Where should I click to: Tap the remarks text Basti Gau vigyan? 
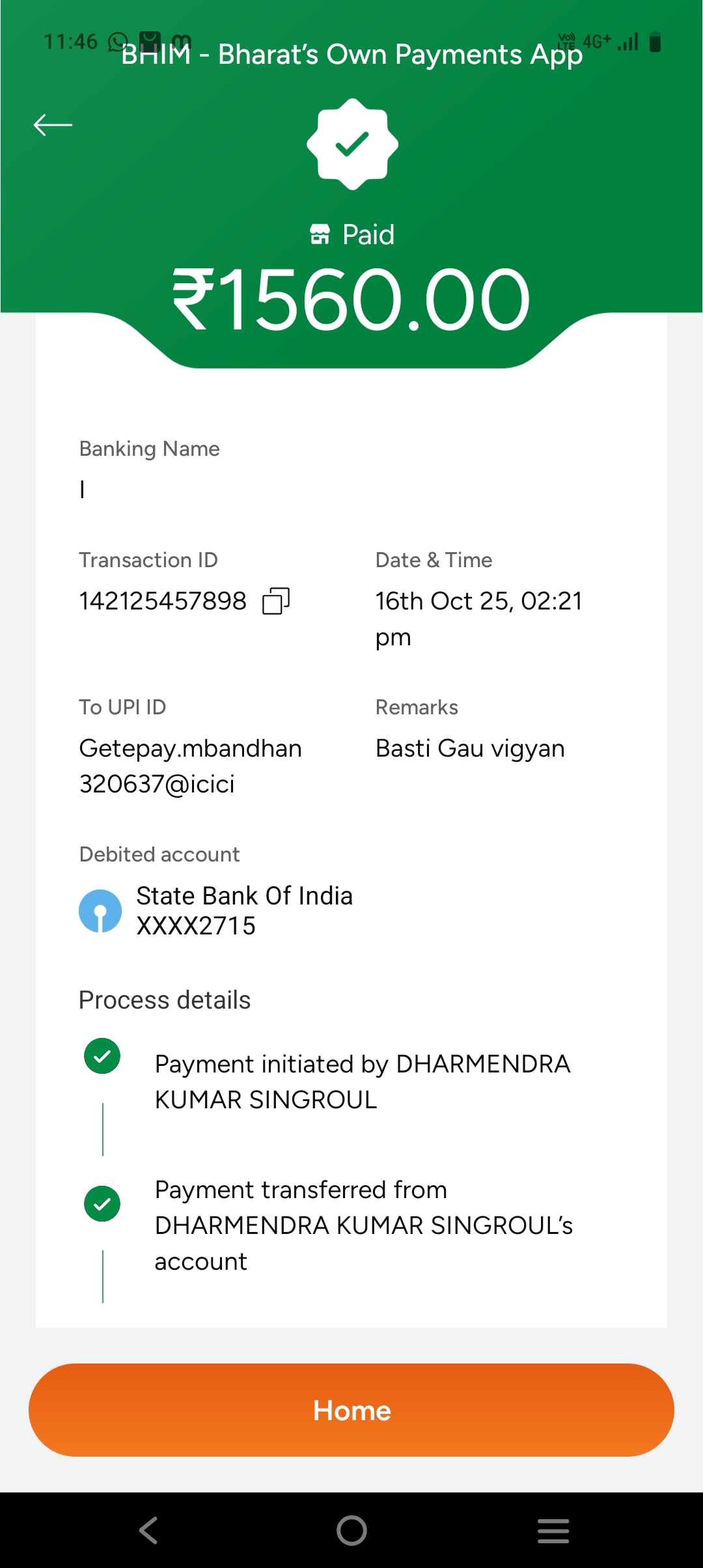coord(470,749)
